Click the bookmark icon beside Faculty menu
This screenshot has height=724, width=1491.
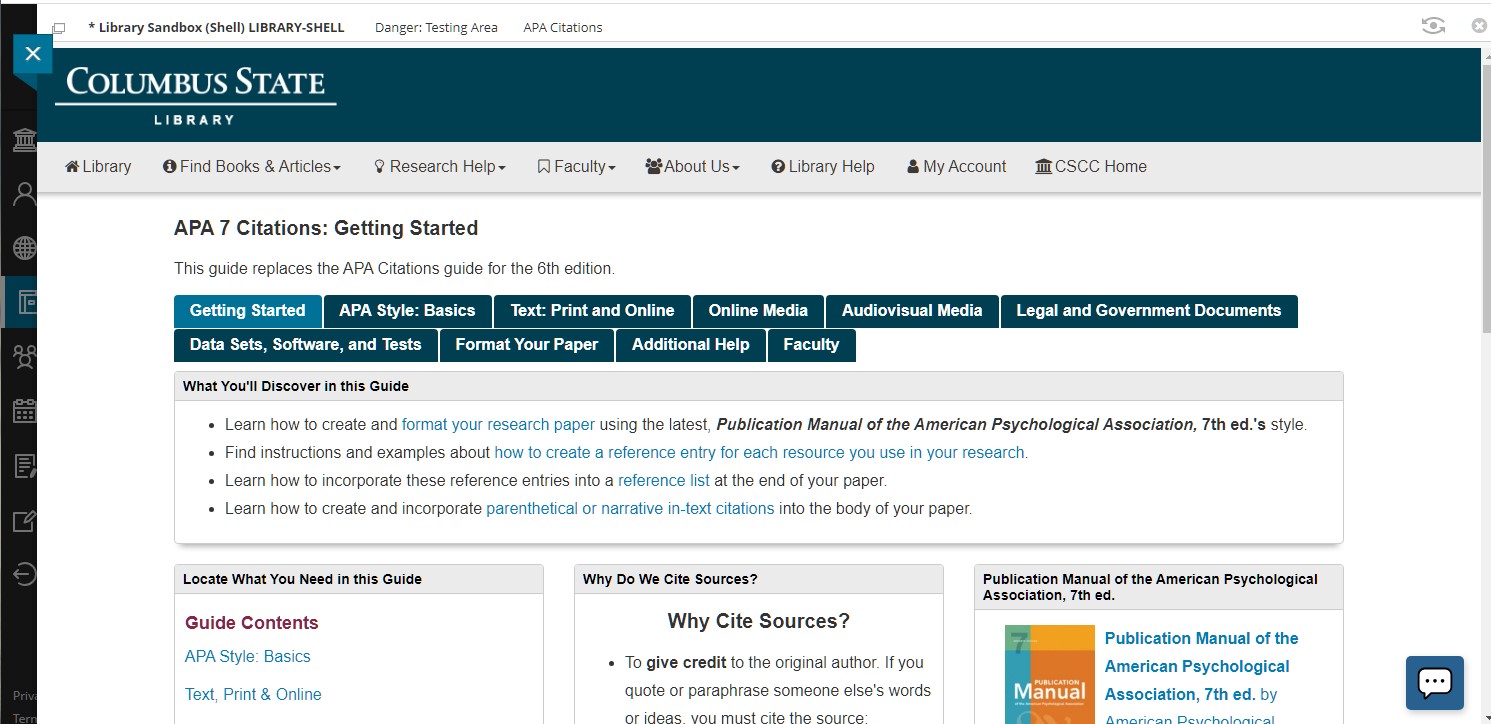[x=543, y=167]
